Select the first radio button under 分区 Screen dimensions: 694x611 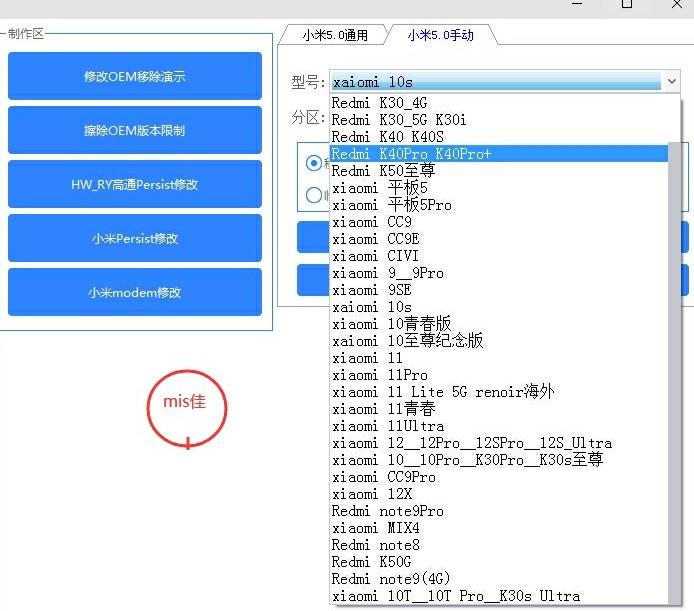point(315,163)
